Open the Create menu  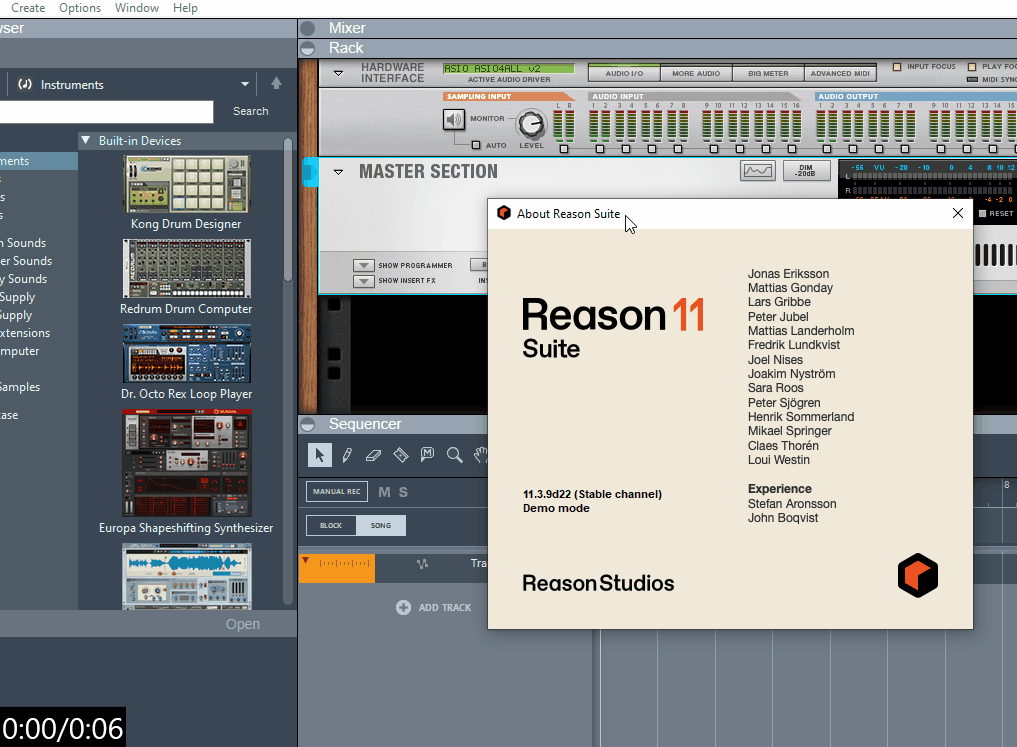[28, 8]
